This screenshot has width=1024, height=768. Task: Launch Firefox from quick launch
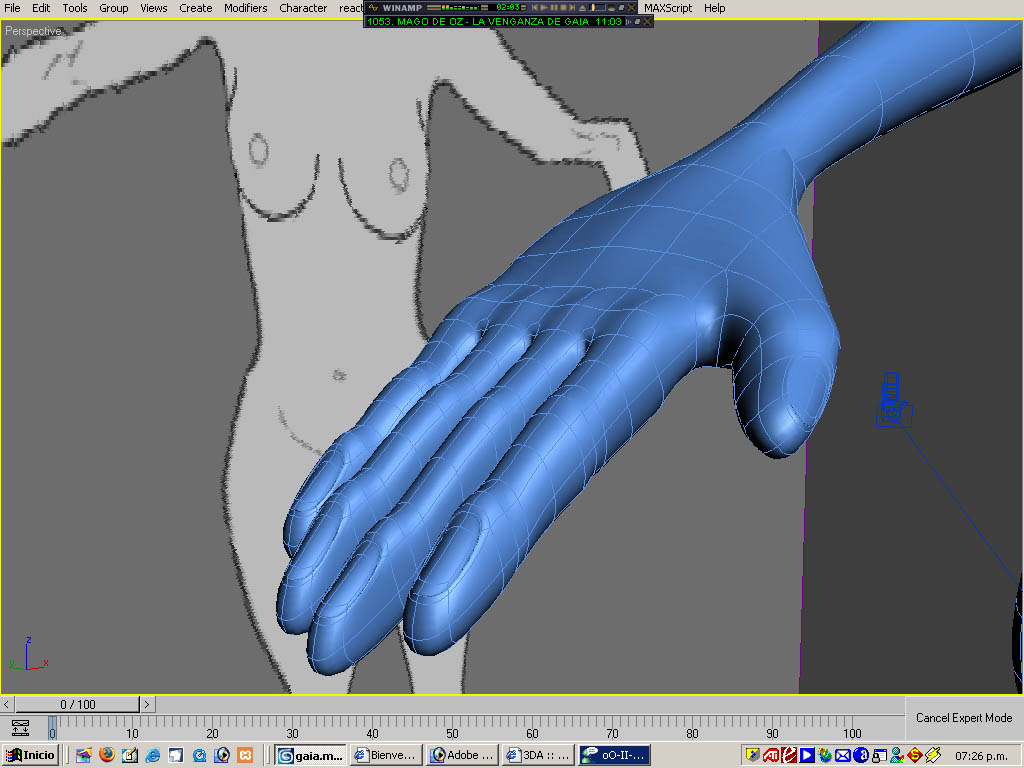[107, 755]
